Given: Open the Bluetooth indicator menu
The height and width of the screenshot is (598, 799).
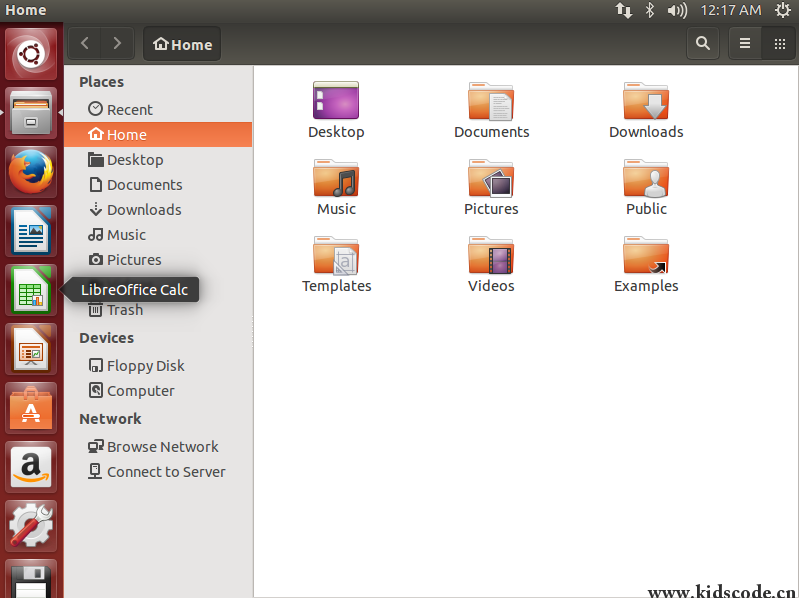Looking at the screenshot, I should click(x=650, y=10).
